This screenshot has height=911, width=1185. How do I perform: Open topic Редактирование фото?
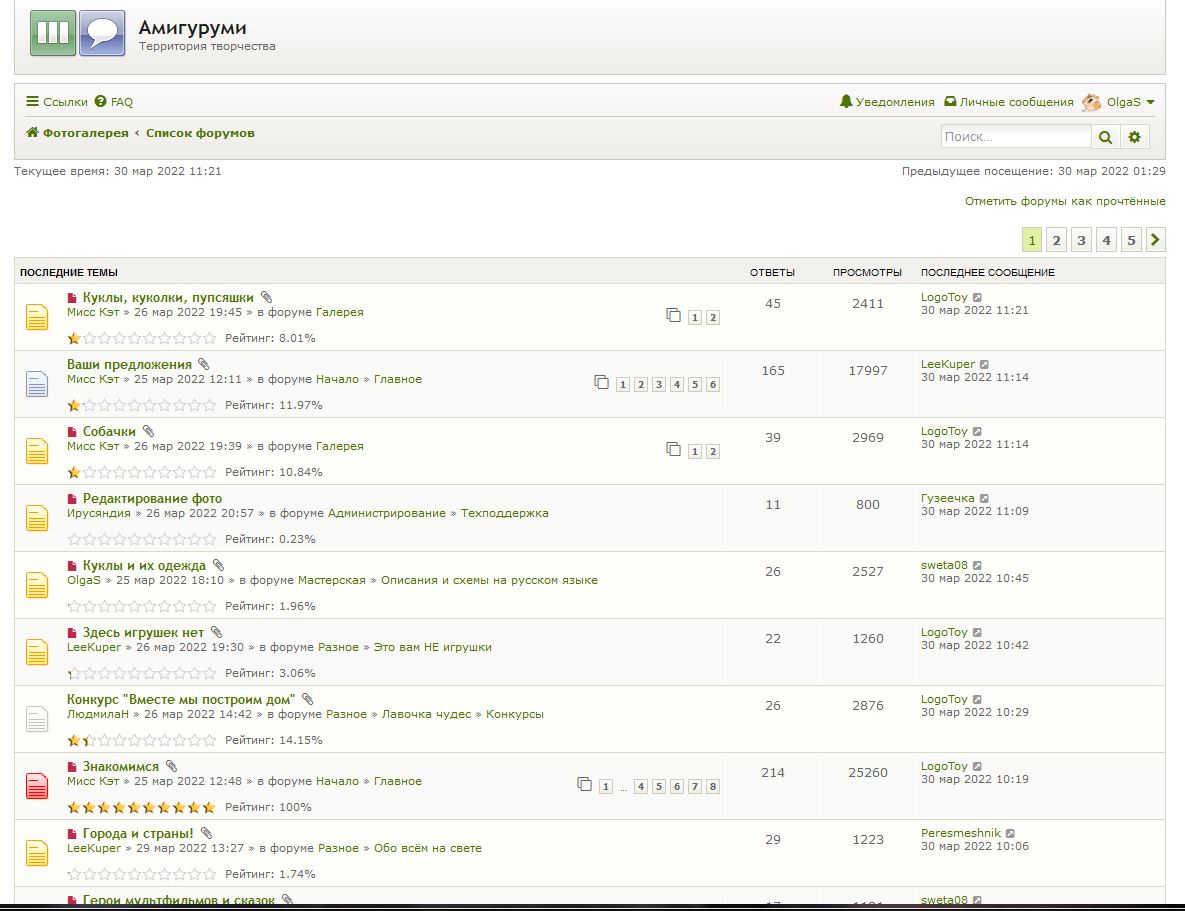click(152, 498)
